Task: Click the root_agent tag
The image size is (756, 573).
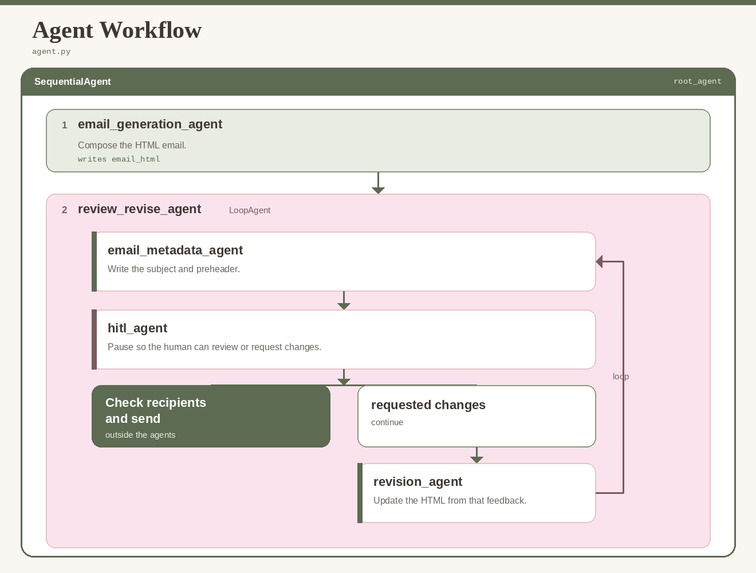Action: pos(697,82)
